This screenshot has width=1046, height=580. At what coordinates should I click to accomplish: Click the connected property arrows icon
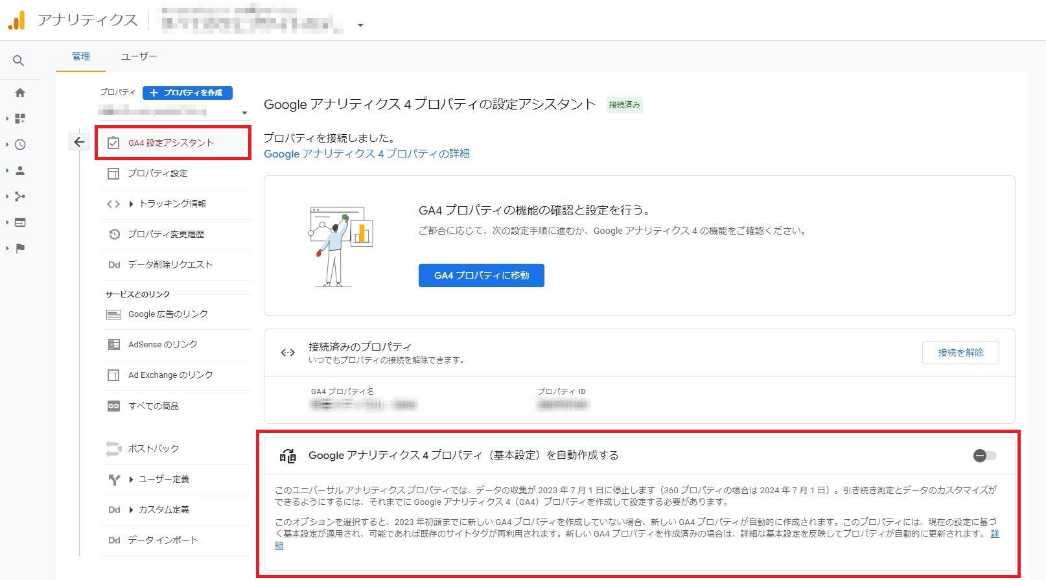click(x=288, y=352)
